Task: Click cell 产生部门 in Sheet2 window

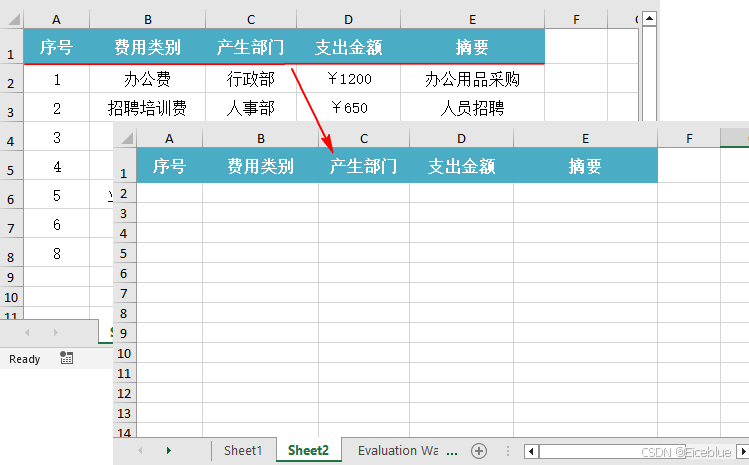Action: pos(364,166)
